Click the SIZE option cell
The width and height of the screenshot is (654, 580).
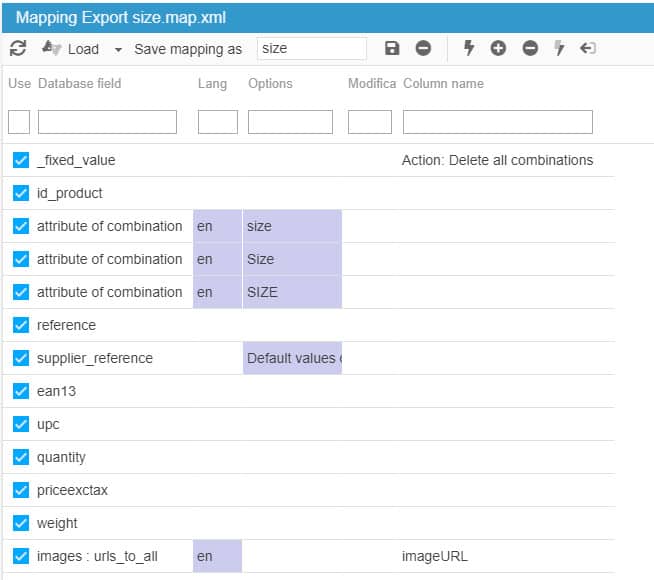click(x=292, y=292)
